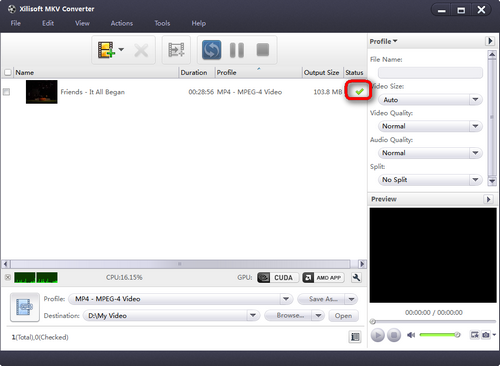Click the profile panel scroll down arrow

tap(492, 181)
